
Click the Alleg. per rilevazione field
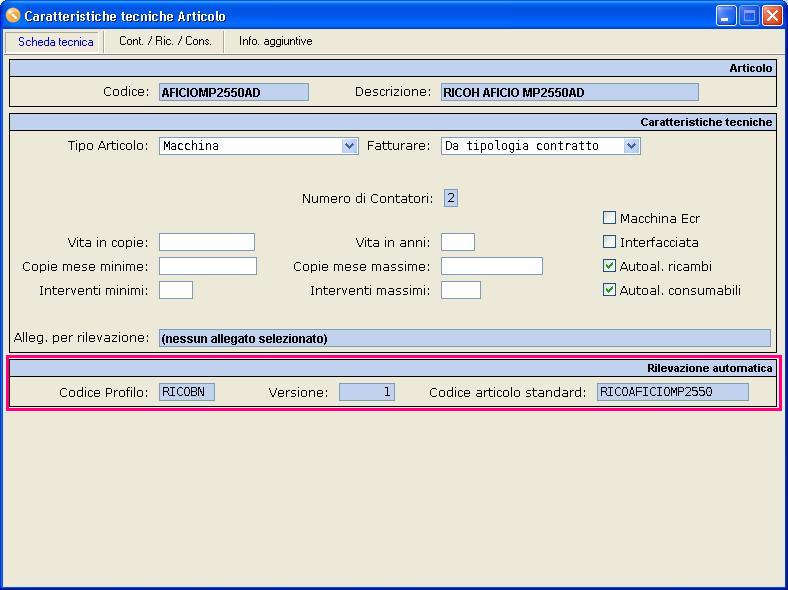pos(464,338)
